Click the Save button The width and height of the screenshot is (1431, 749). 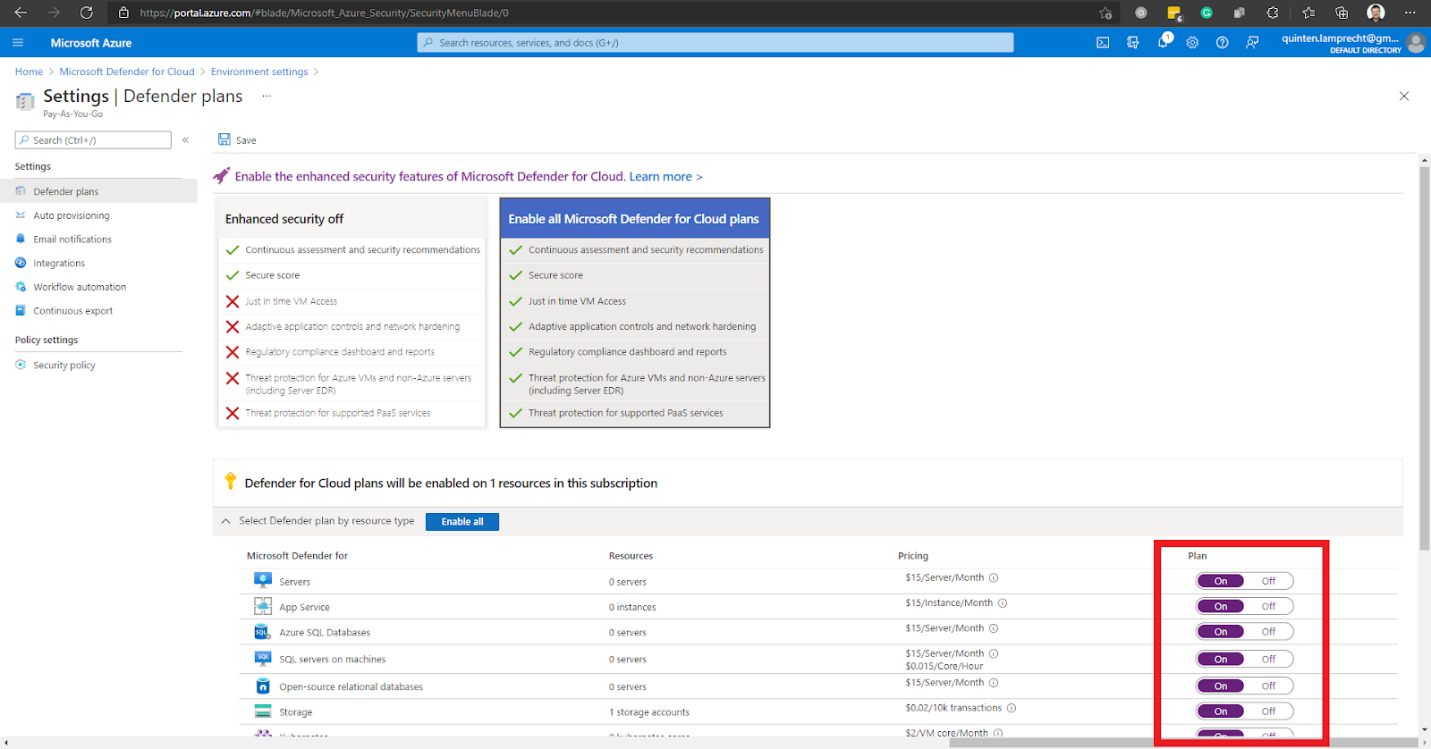237,140
